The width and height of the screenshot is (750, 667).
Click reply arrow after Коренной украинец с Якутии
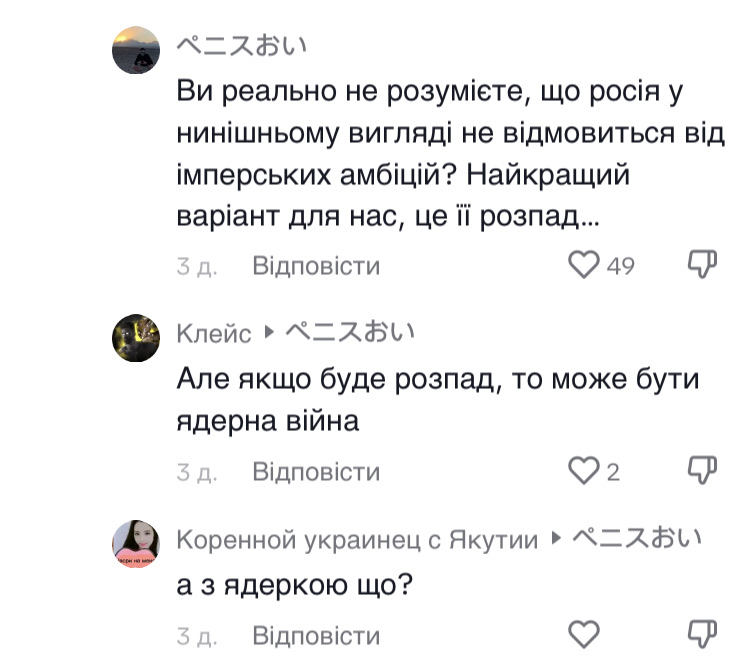pos(556,540)
